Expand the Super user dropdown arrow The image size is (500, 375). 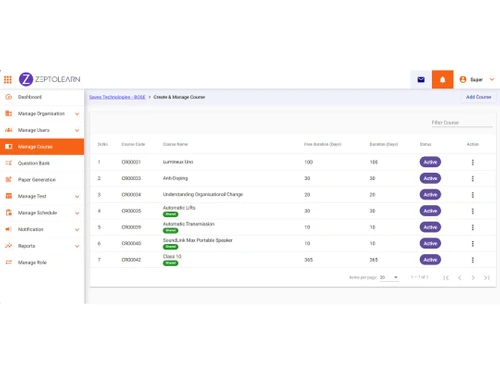pyautogui.click(x=492, y=79)
